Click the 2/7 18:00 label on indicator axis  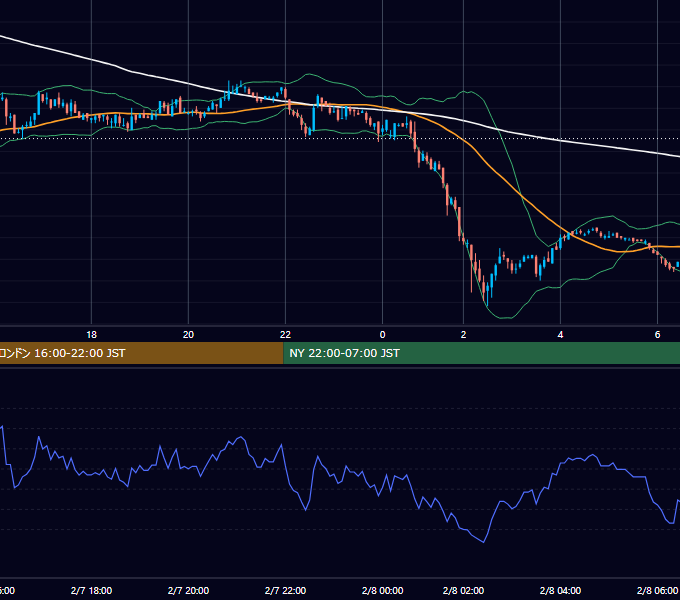click(x=92, y=590)
